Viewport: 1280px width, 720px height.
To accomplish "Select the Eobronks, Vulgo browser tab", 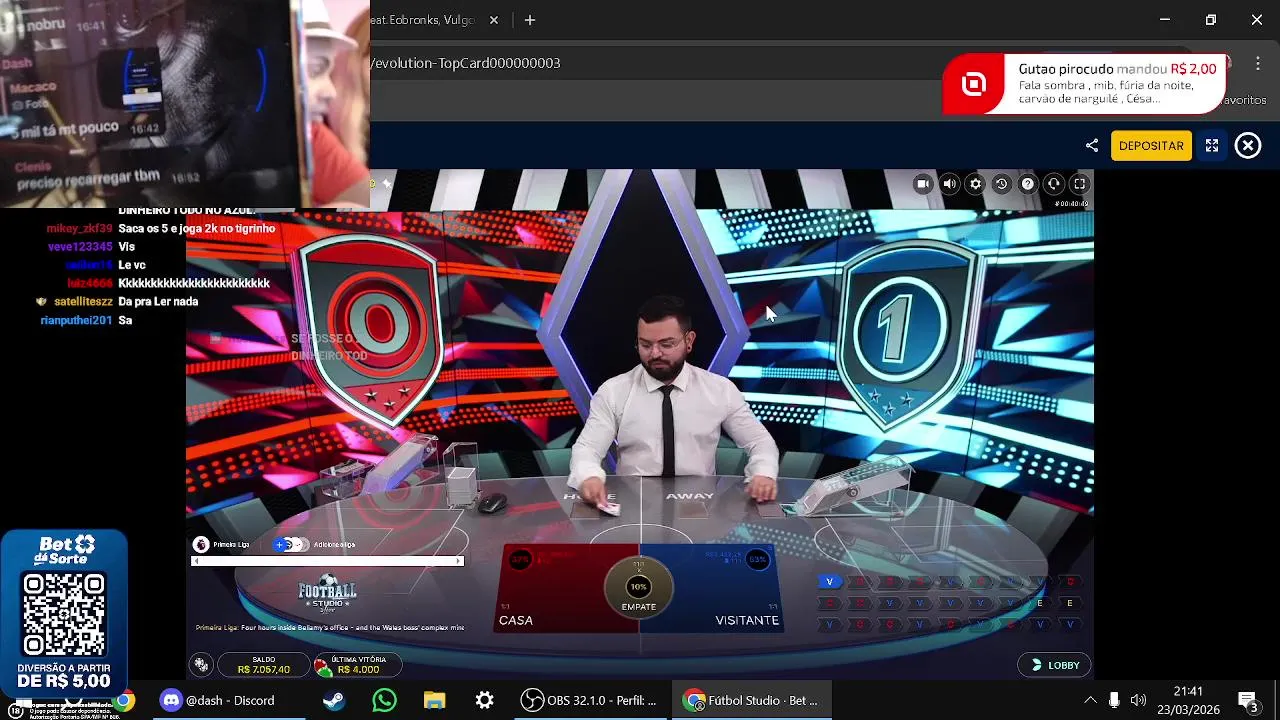I will pos(424,20).
